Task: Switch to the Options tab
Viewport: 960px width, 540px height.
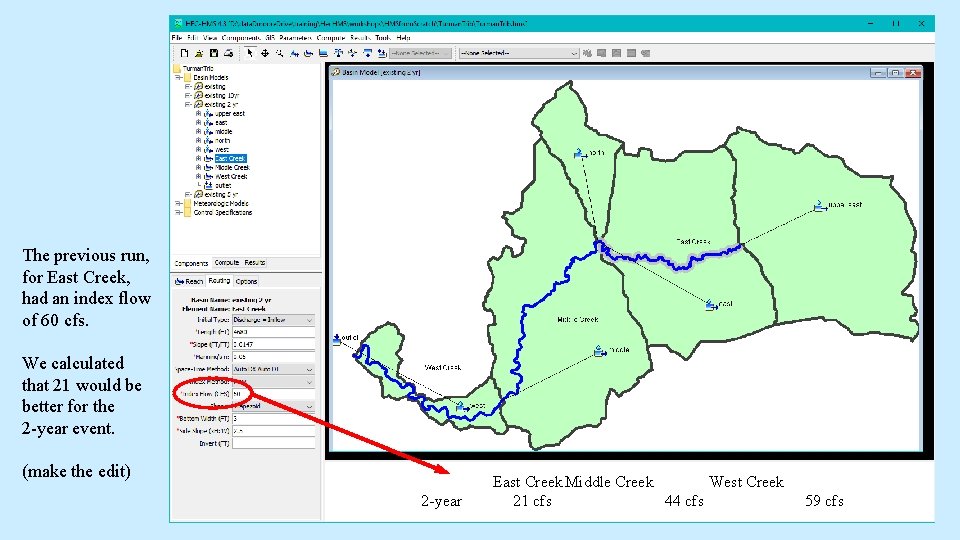Action: pyautogui.click(x=246, y=282)
